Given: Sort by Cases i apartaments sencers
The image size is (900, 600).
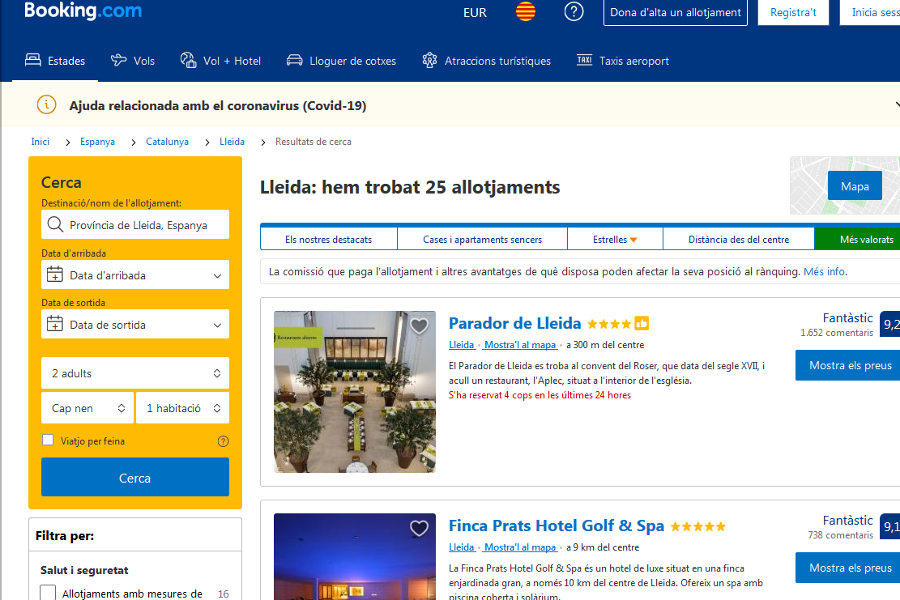Looking at the screenshot, I should (482, 239).
